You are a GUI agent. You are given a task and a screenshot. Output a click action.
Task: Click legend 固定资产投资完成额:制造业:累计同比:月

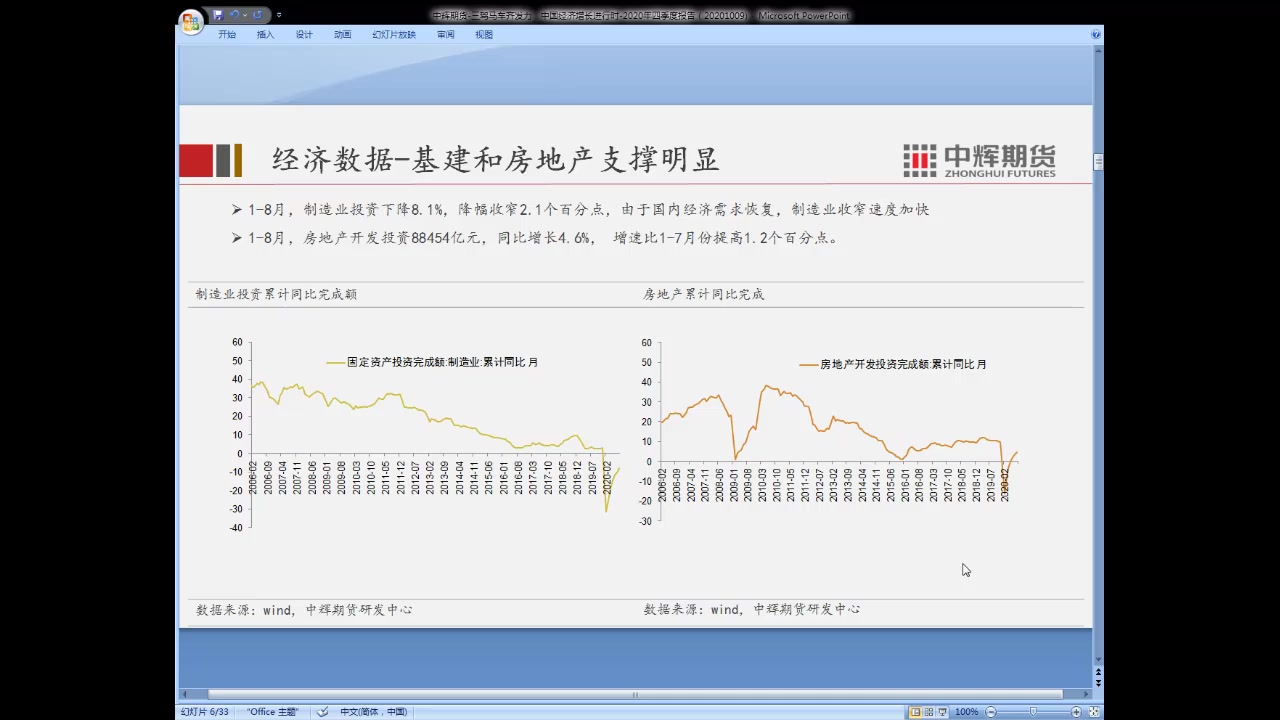click(x=433, y=362)
